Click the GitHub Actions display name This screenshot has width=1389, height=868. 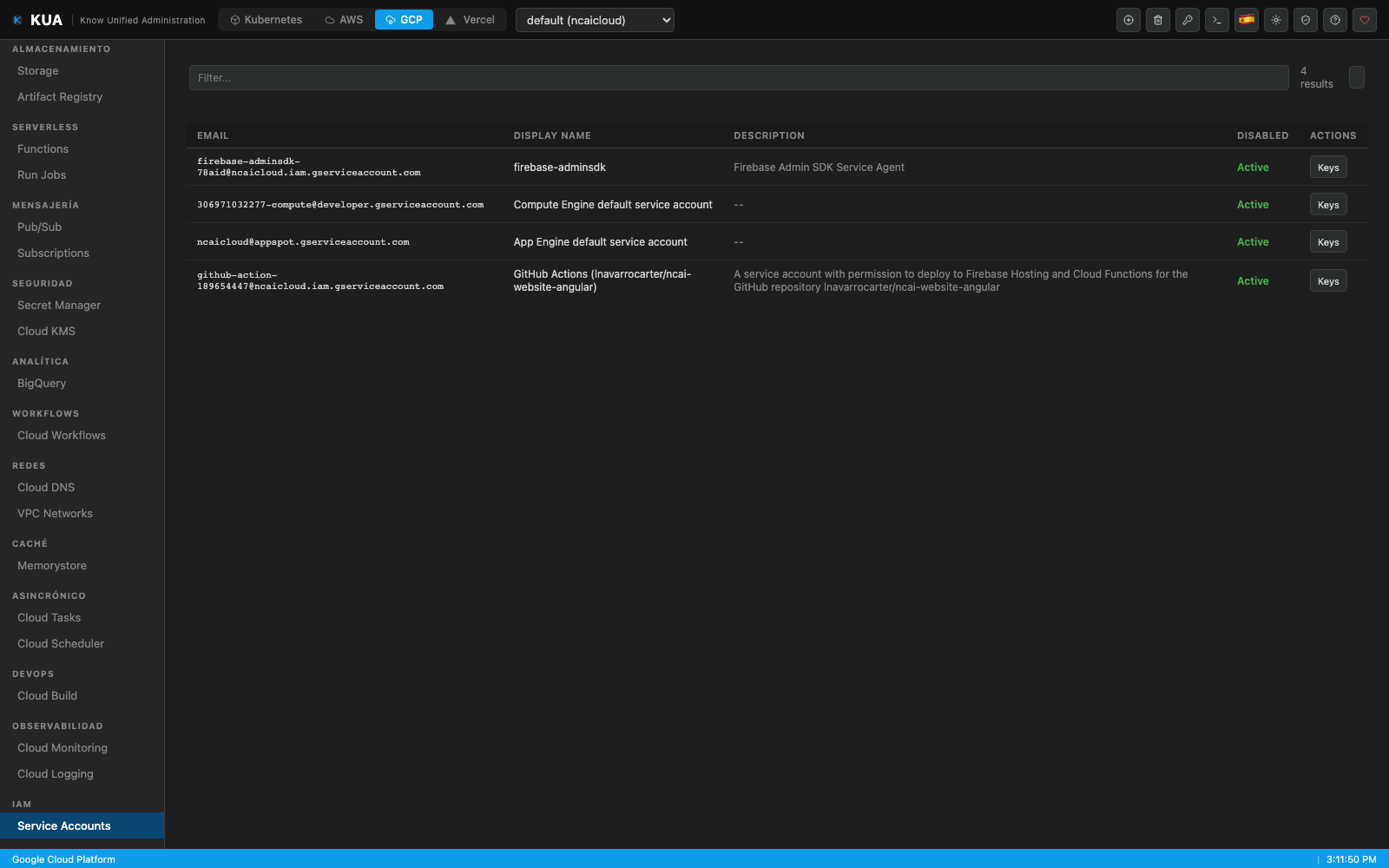(602, 280)
